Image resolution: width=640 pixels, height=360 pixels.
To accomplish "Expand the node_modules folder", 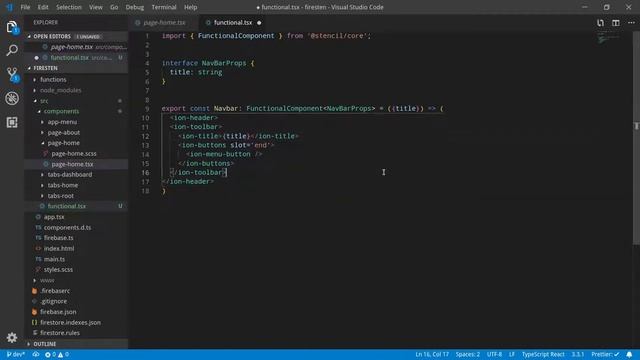I will (x=60, y=90).
